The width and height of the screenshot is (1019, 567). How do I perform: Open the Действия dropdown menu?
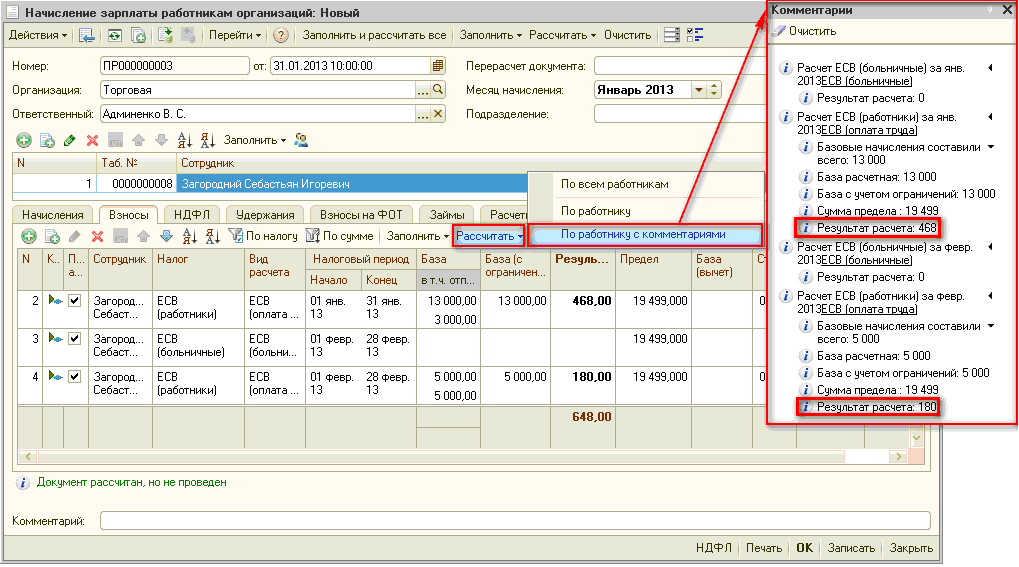point(38,35)
